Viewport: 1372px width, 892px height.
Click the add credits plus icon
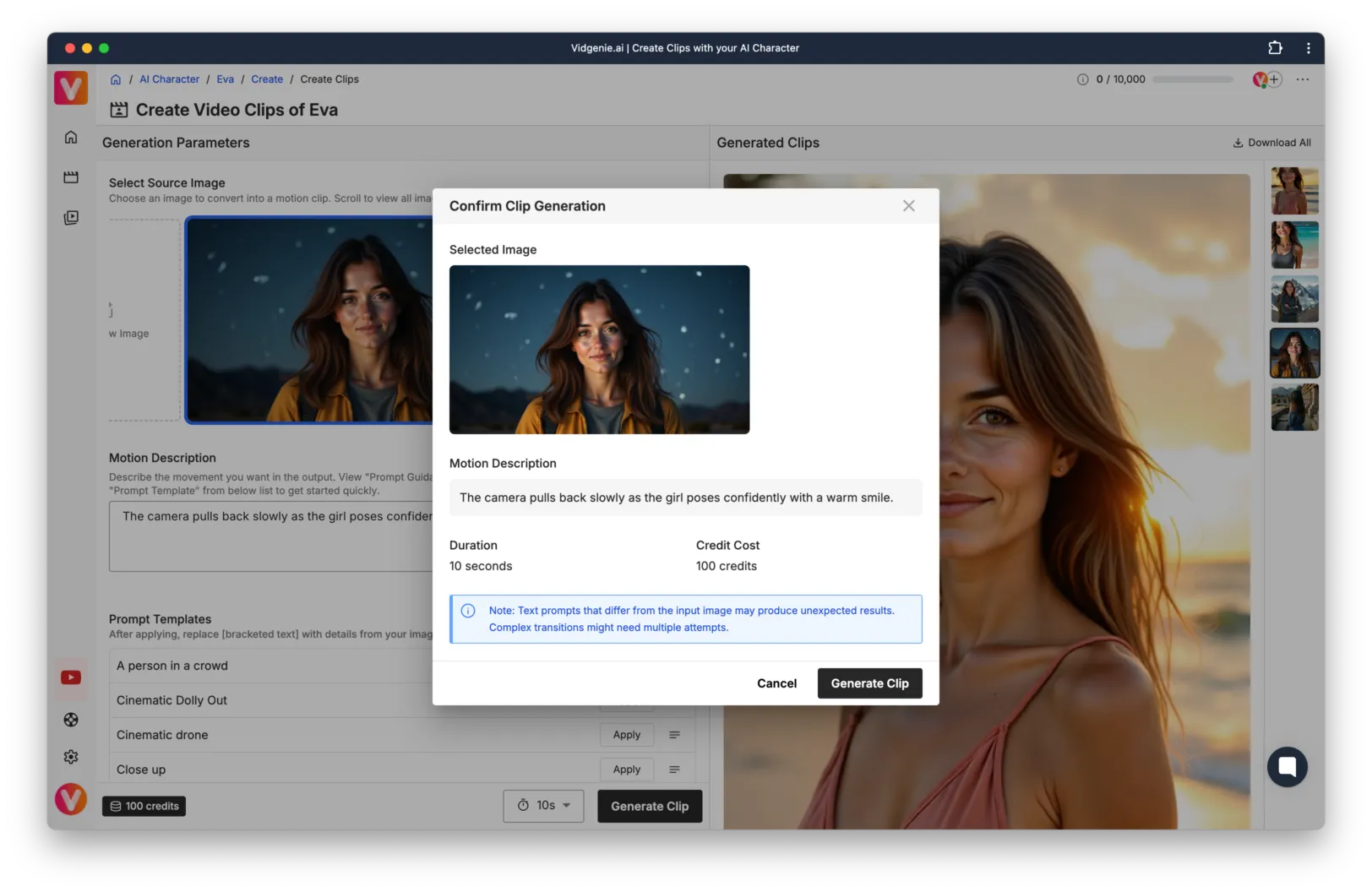click(1274, 79)
